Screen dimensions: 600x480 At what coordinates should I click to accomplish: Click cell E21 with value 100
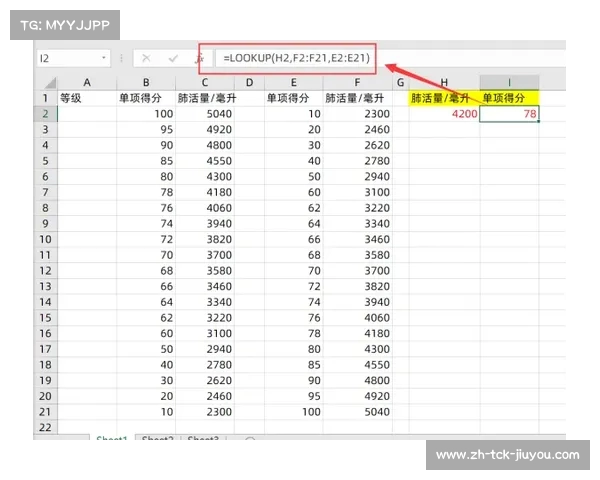(x=293, y=412)
